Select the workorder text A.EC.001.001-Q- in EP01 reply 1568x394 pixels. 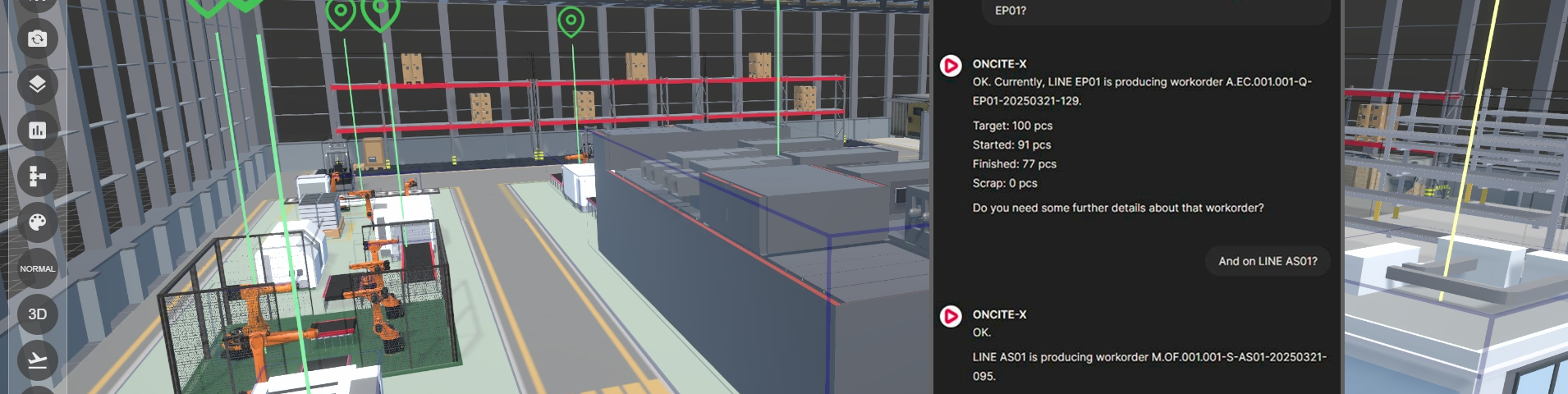coord(1268,82)
